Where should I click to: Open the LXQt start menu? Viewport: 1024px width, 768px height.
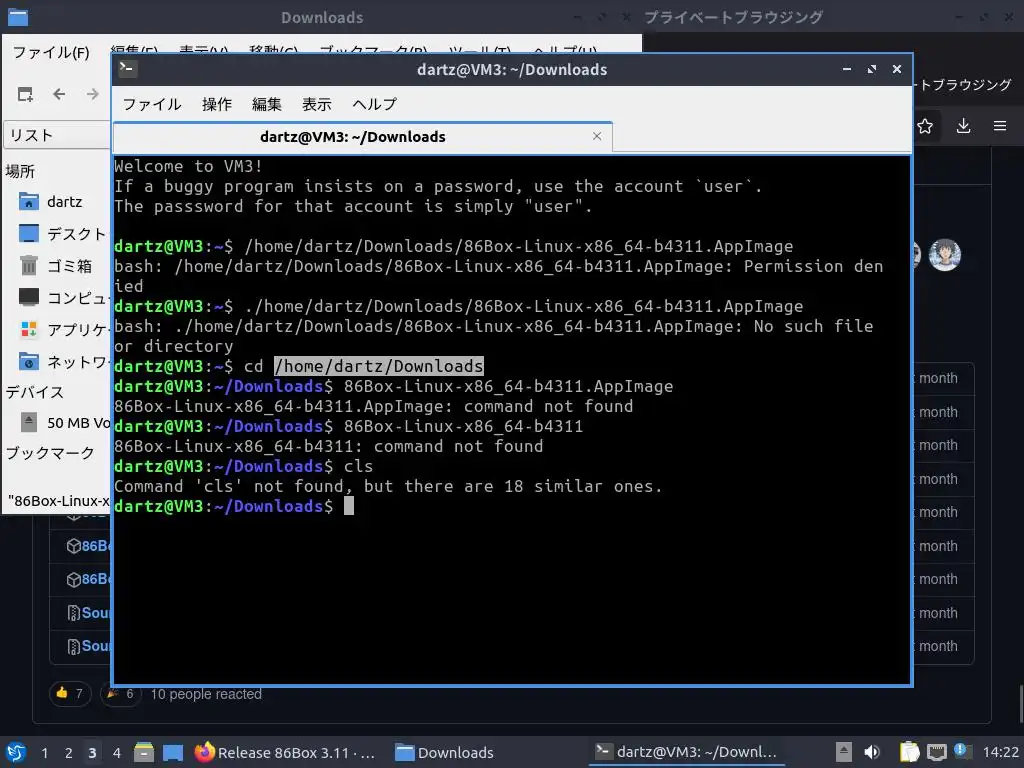tap(16, 752)
